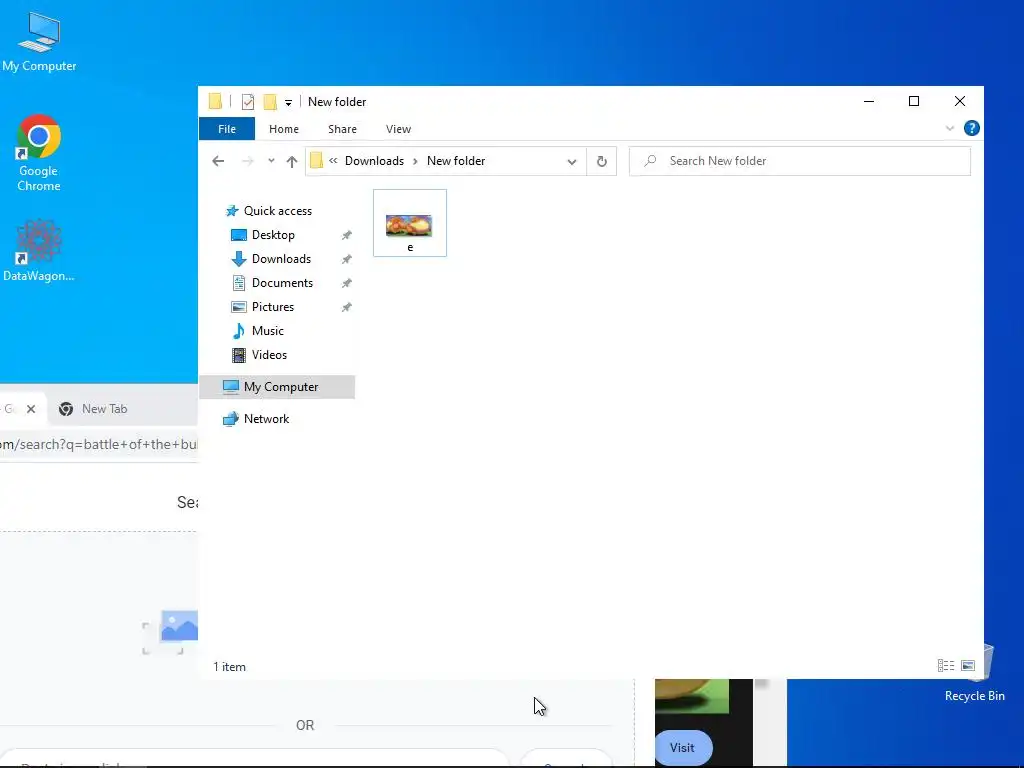Open the My Computer desktop icon
The height and width of the screenshot is (768, 1024).
click(39, 41)
